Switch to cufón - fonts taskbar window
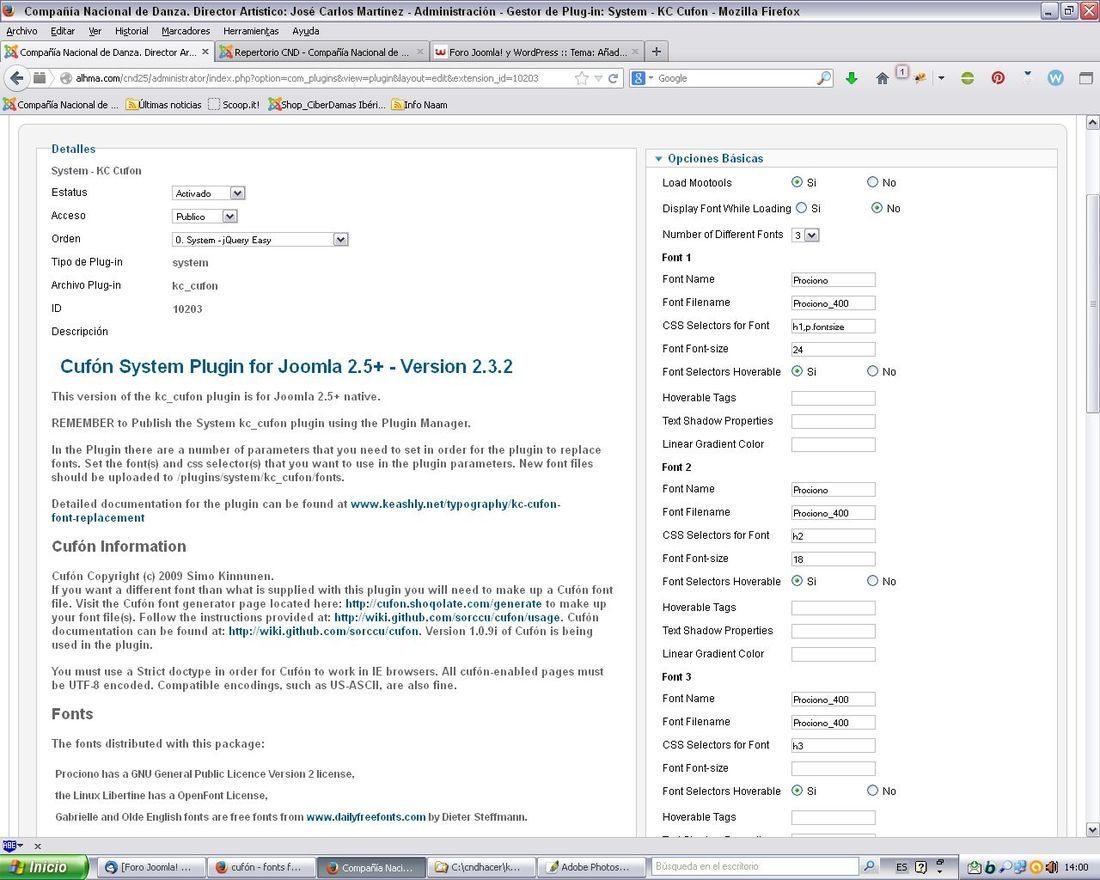 260,867
